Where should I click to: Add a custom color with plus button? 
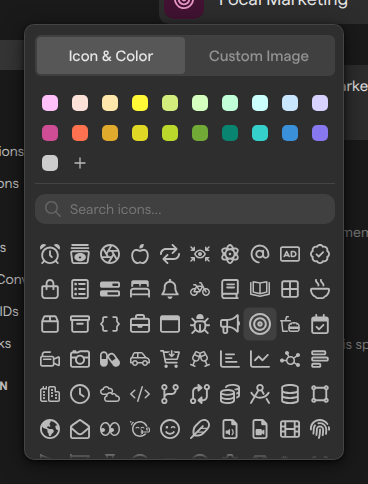80,163
